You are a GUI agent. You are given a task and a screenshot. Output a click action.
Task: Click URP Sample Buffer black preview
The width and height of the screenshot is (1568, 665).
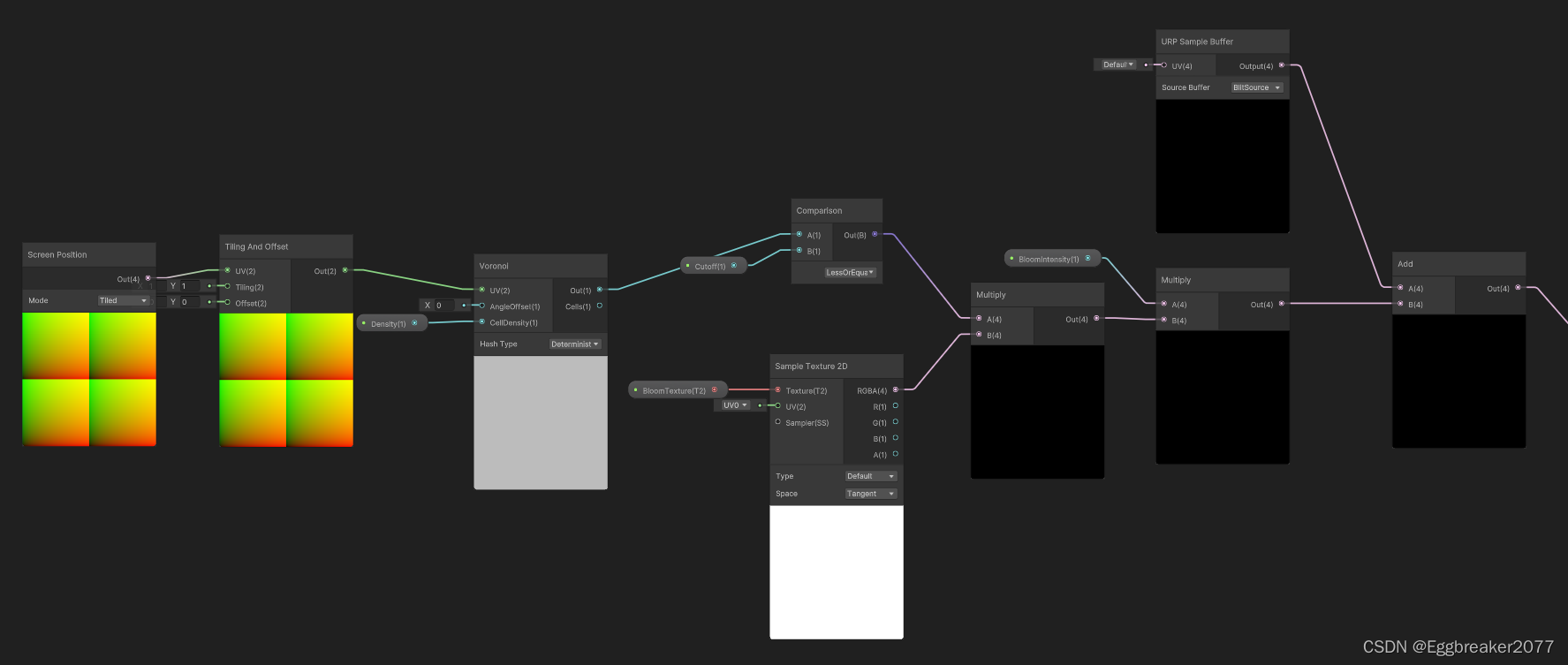click(1223, 166)
